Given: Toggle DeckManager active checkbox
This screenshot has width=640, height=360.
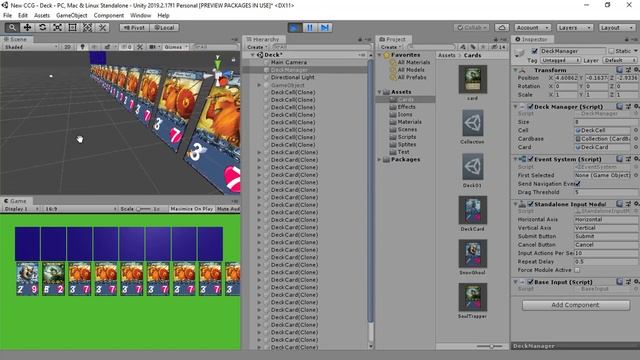Looking at the screenshot, I should pos(535,51).
